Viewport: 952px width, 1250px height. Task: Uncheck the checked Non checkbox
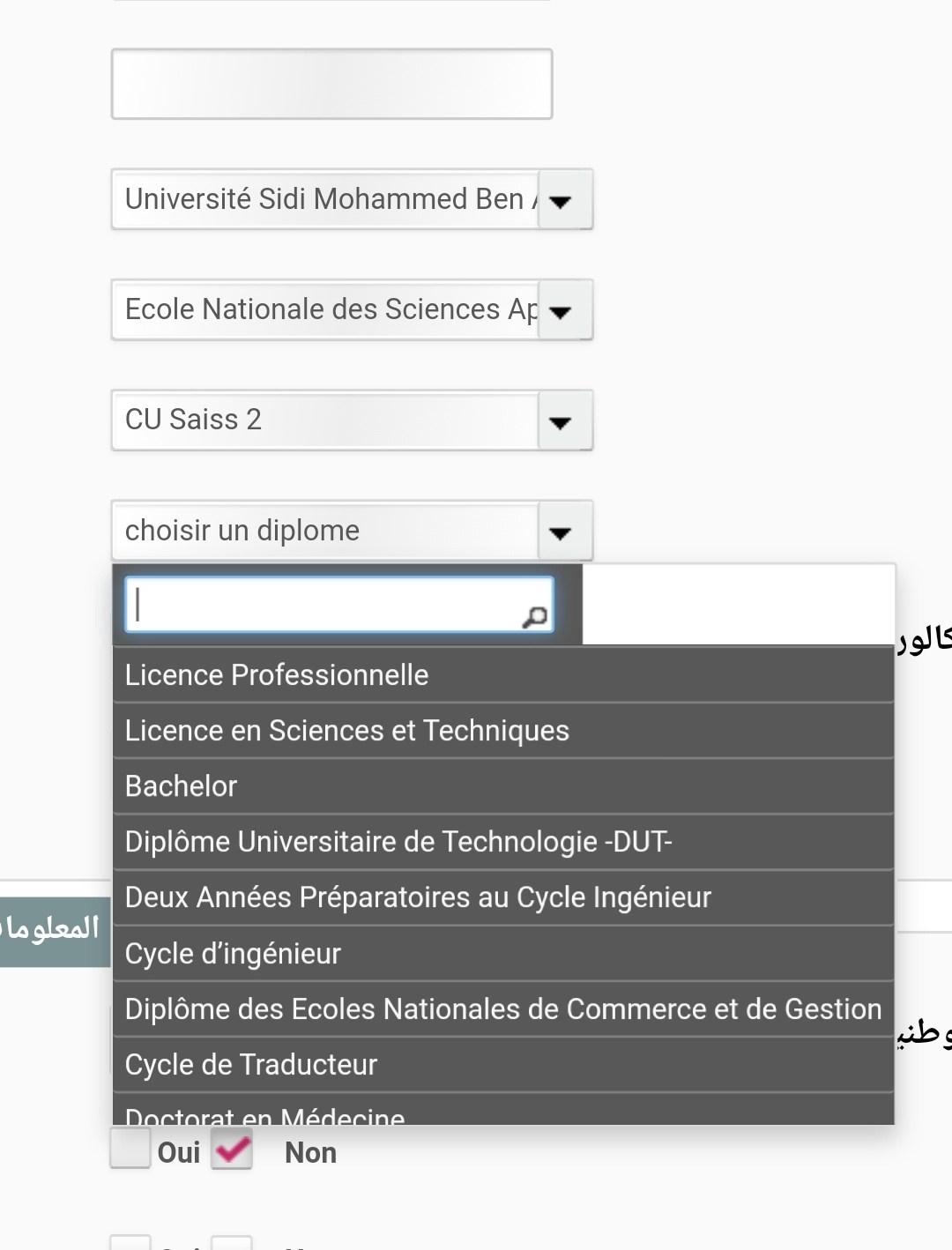point(232,1150)
